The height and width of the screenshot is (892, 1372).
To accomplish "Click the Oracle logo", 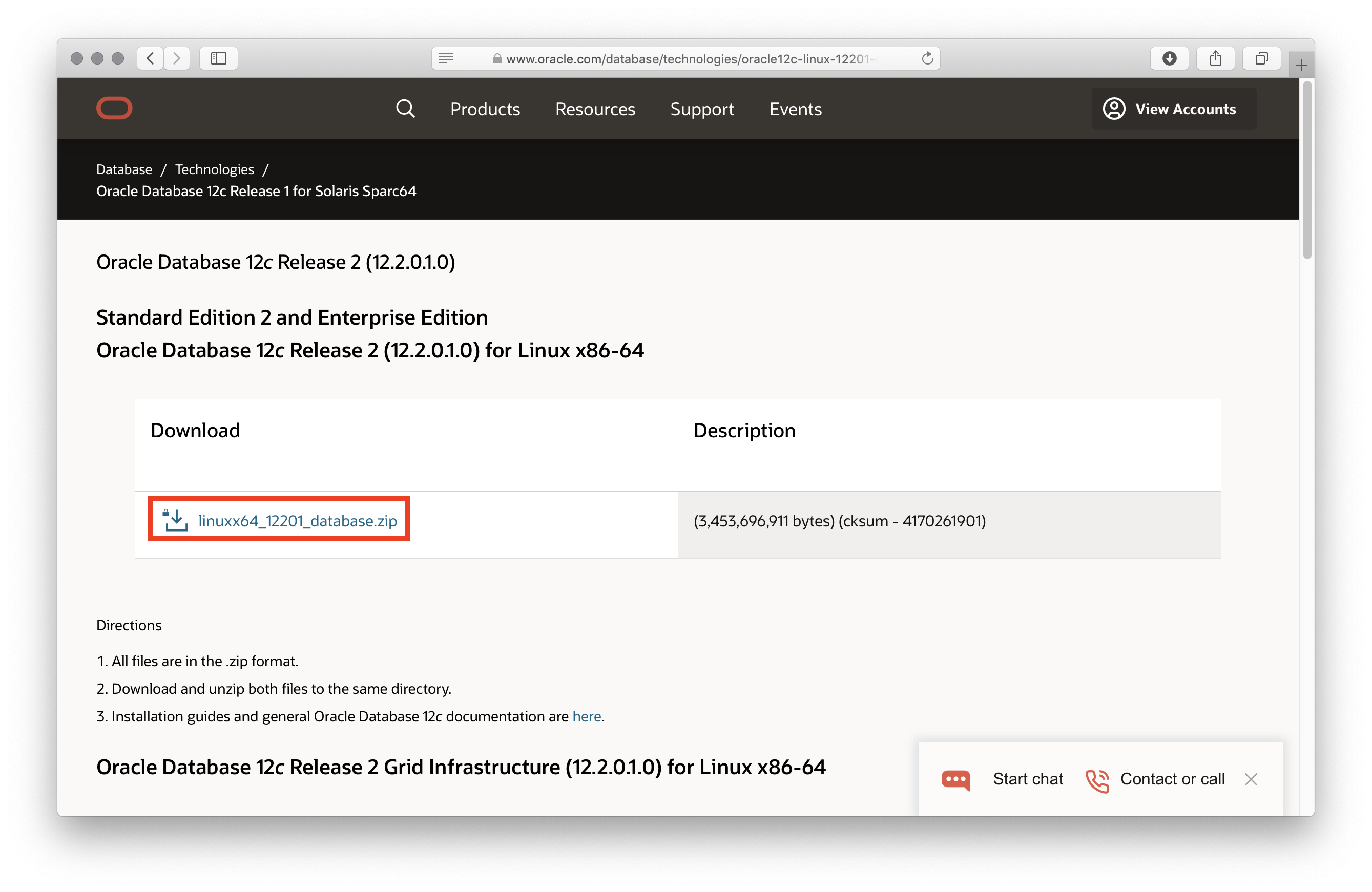I will (x=114, y=109).
